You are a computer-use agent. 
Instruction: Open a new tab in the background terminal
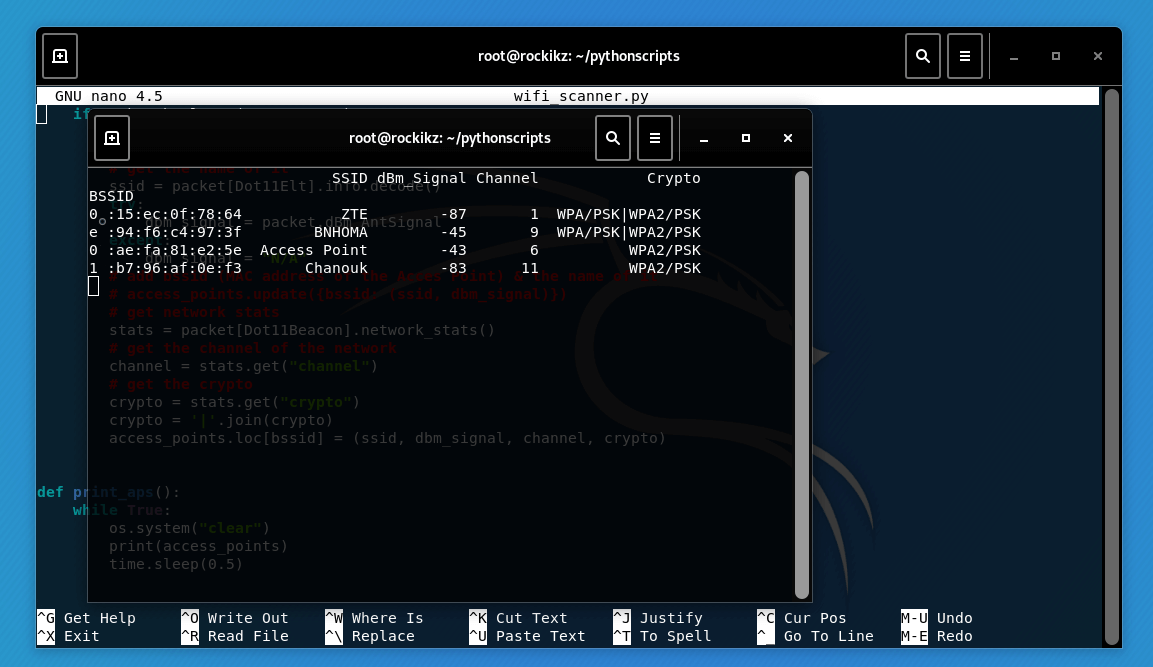[60, 56]
